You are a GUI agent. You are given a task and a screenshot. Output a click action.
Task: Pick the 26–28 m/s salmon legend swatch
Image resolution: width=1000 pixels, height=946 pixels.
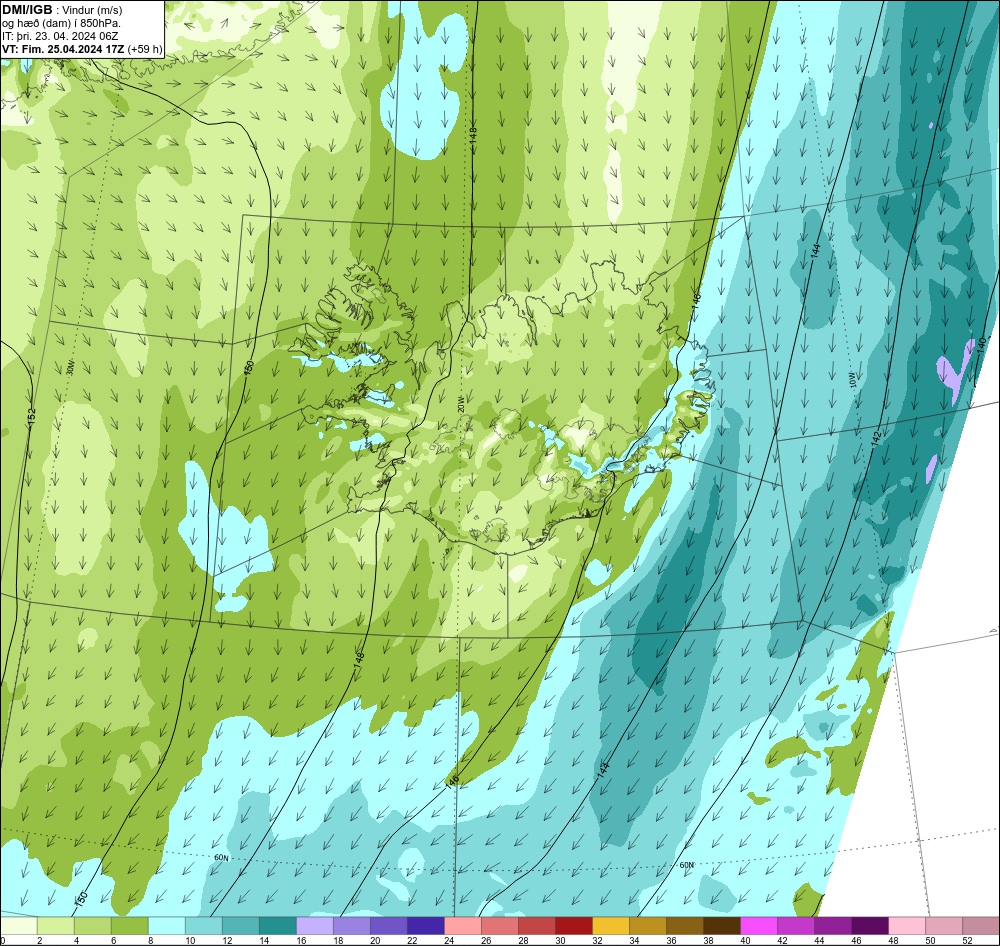click(x=500, y=926)
